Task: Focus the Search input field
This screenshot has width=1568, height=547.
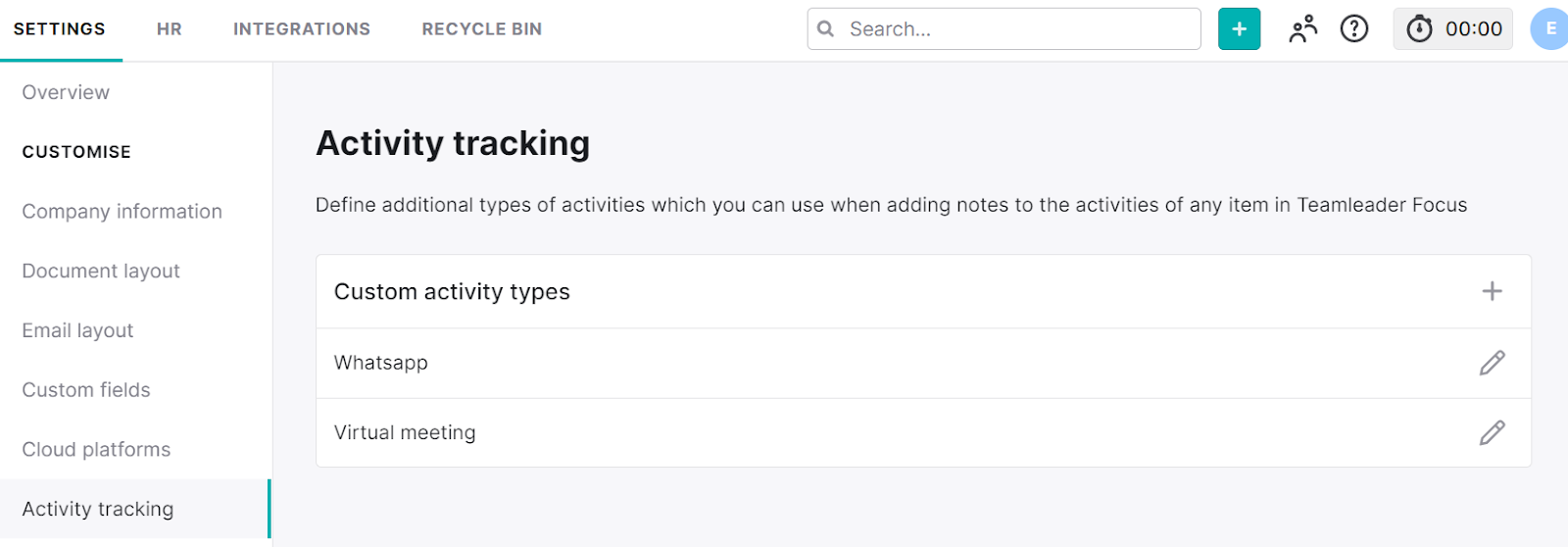Action: [1004, 29]
